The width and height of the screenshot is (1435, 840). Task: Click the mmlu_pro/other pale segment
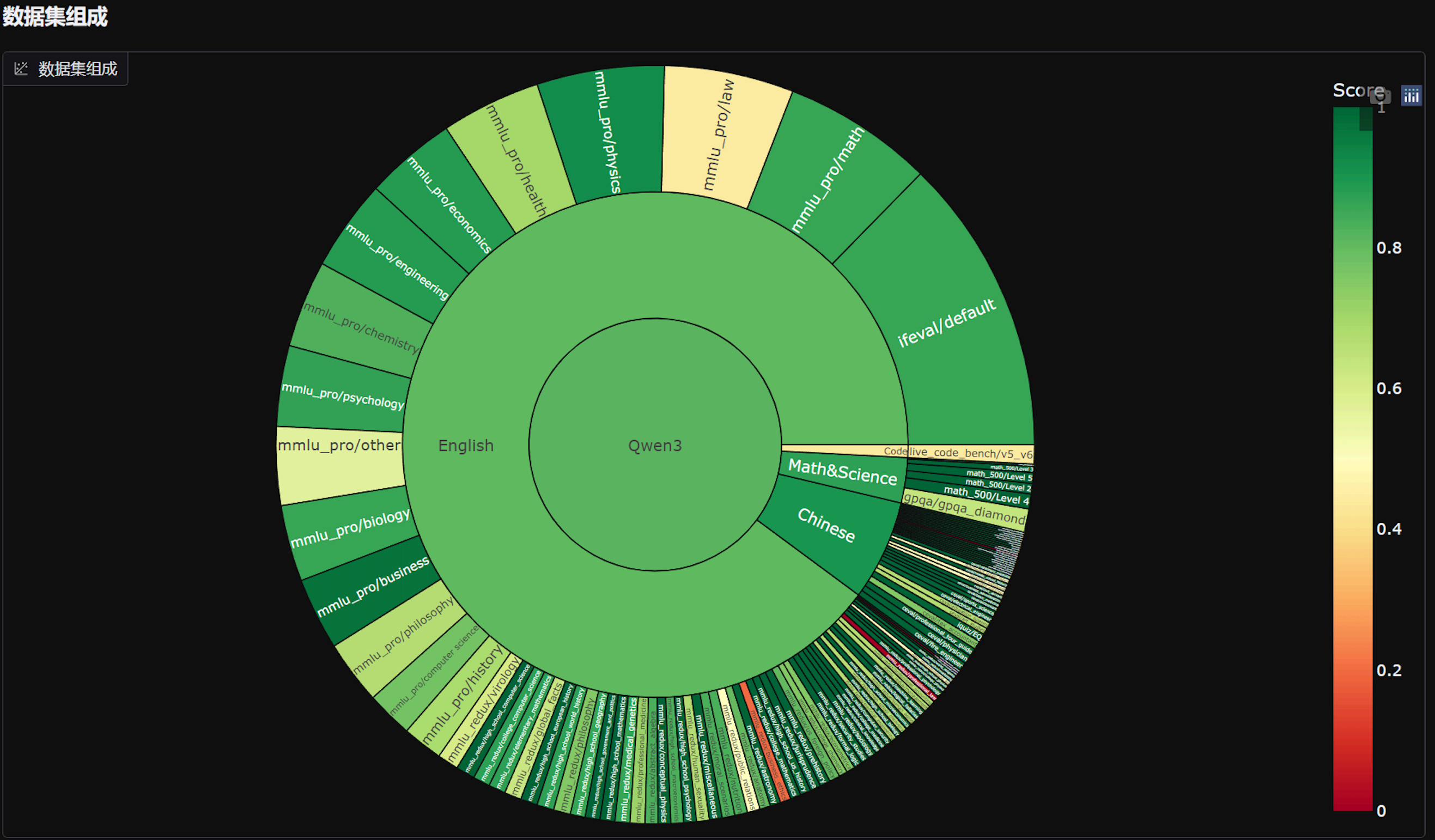coord(339,446)
